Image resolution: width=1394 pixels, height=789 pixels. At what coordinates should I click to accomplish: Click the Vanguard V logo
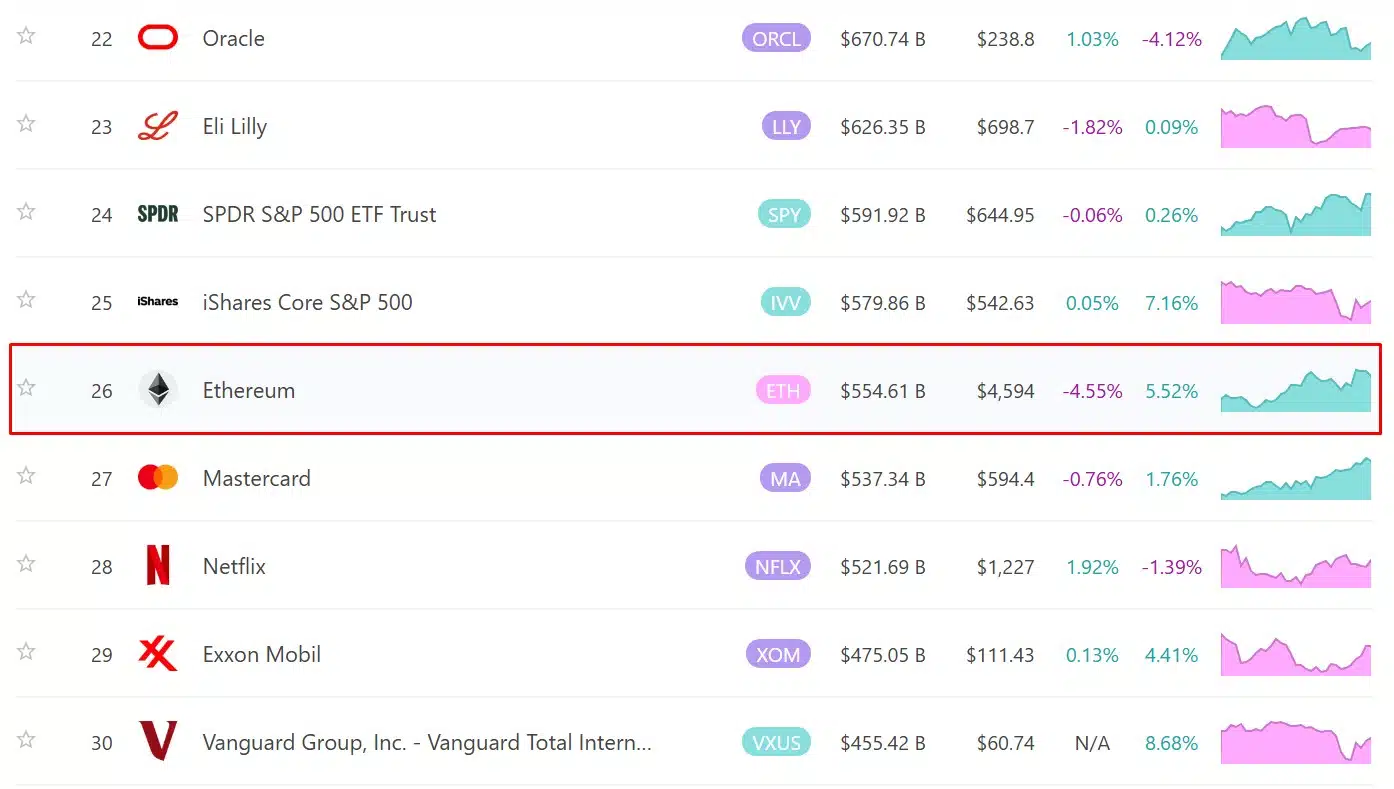pyautogui.click(x=158, y=742)
